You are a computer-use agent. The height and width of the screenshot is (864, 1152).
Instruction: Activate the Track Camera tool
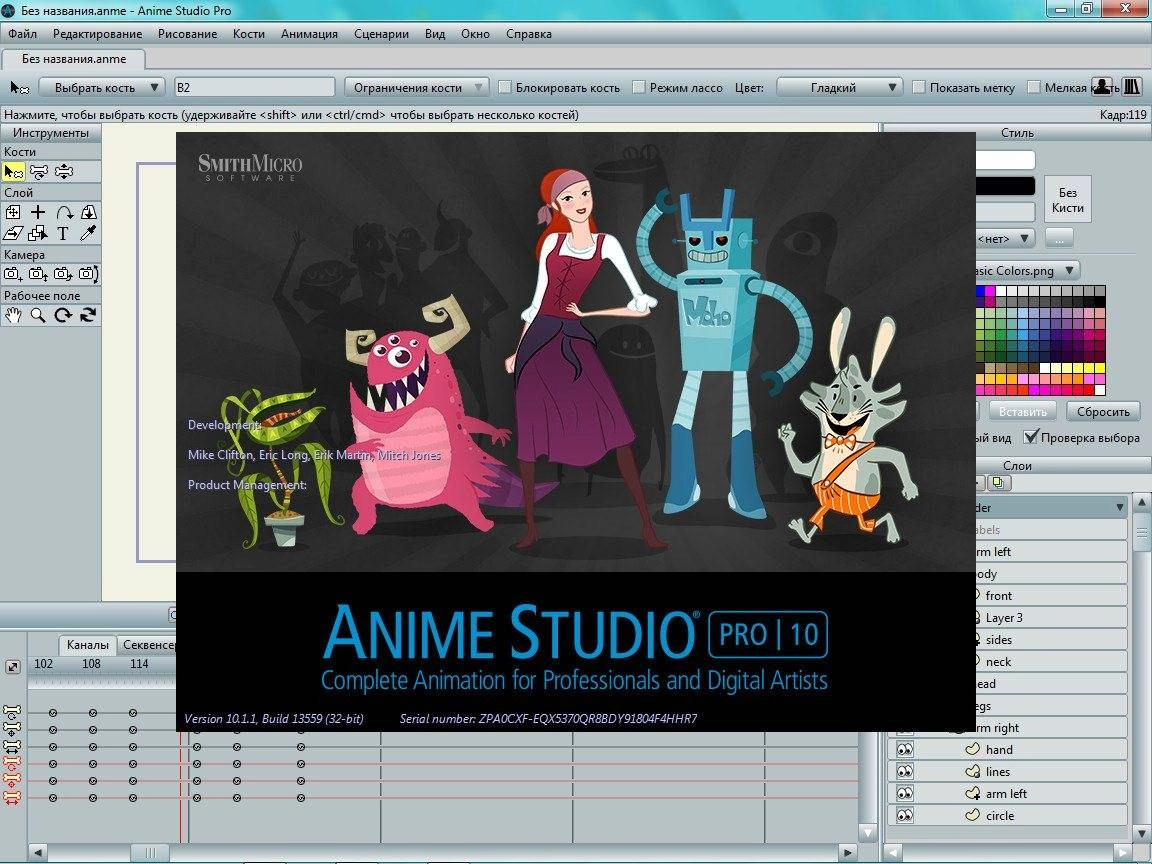(13, 274)
